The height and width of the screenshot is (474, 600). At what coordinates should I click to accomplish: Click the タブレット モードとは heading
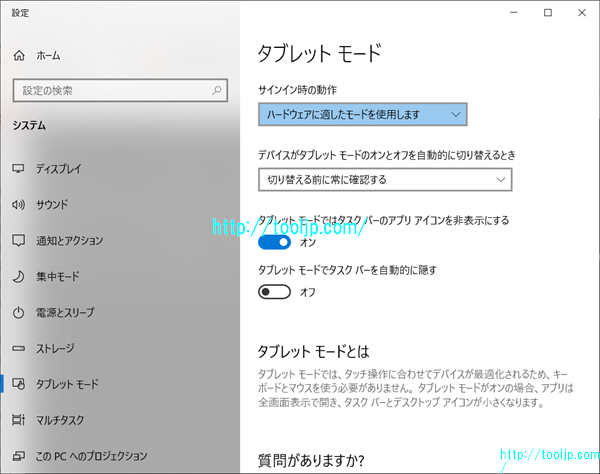tap(313, 351)
